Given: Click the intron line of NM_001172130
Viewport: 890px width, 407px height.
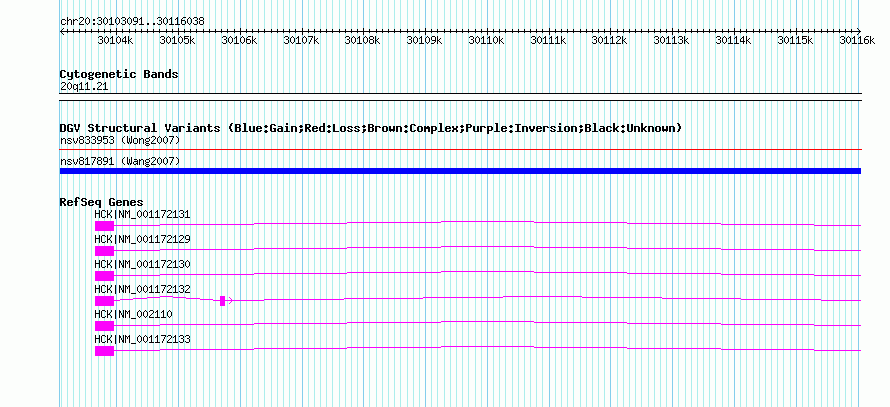Looking at the screenshot, I should [x=488, y=271].
